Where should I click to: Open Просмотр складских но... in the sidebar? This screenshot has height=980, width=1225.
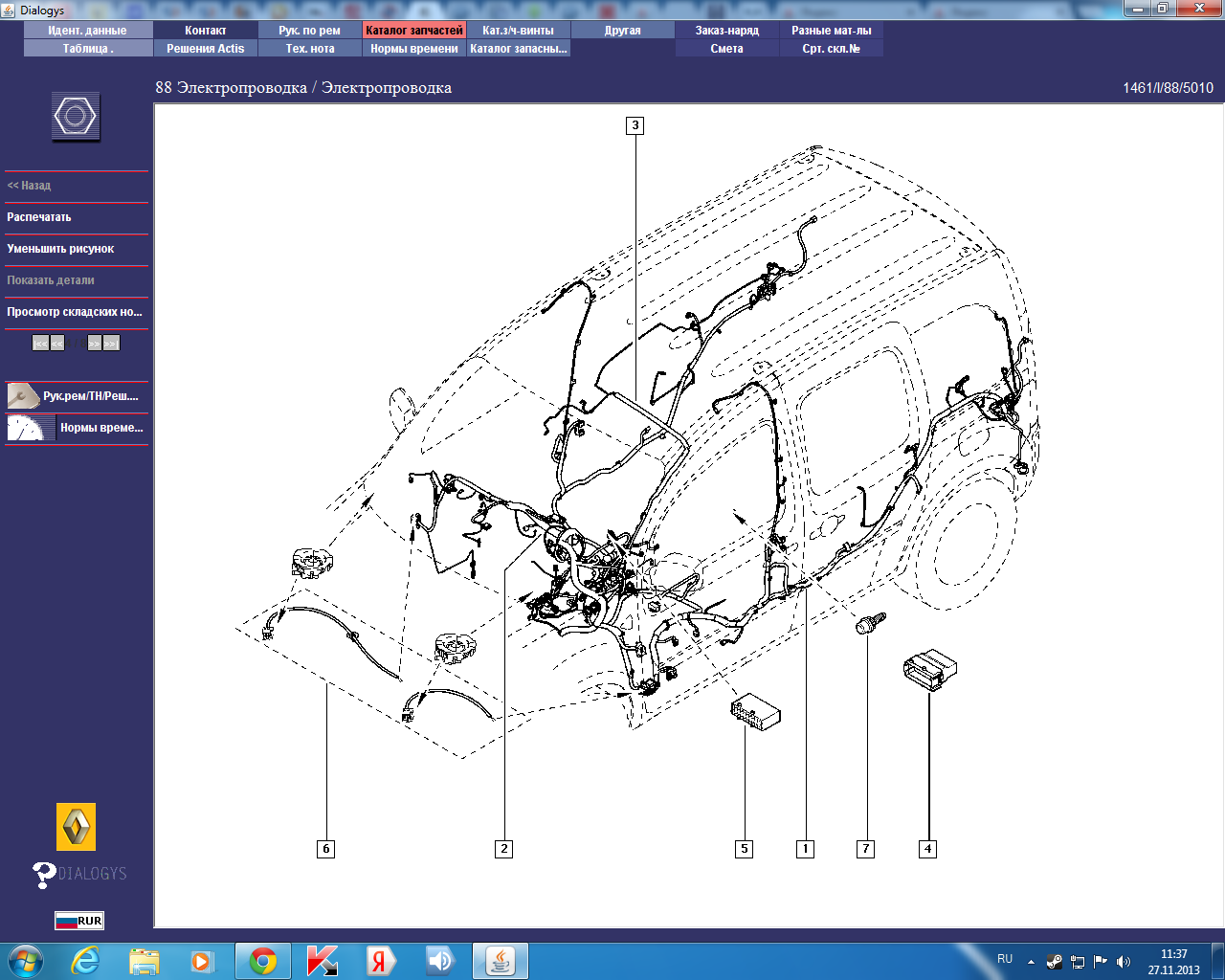coord(77,312)
